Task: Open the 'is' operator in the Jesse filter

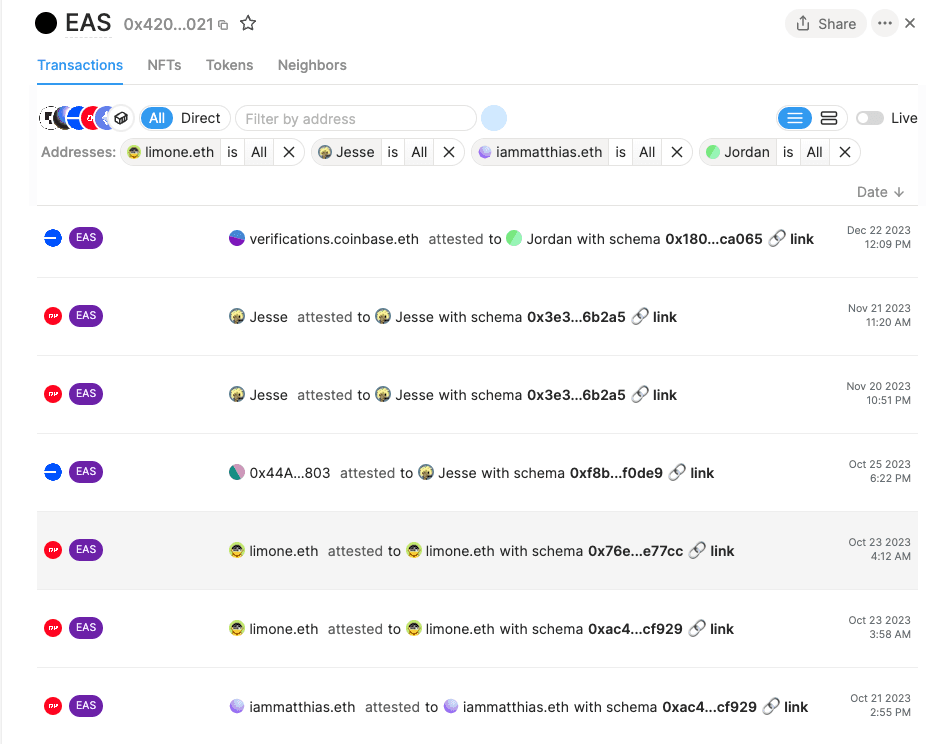Action: point(393,152)
